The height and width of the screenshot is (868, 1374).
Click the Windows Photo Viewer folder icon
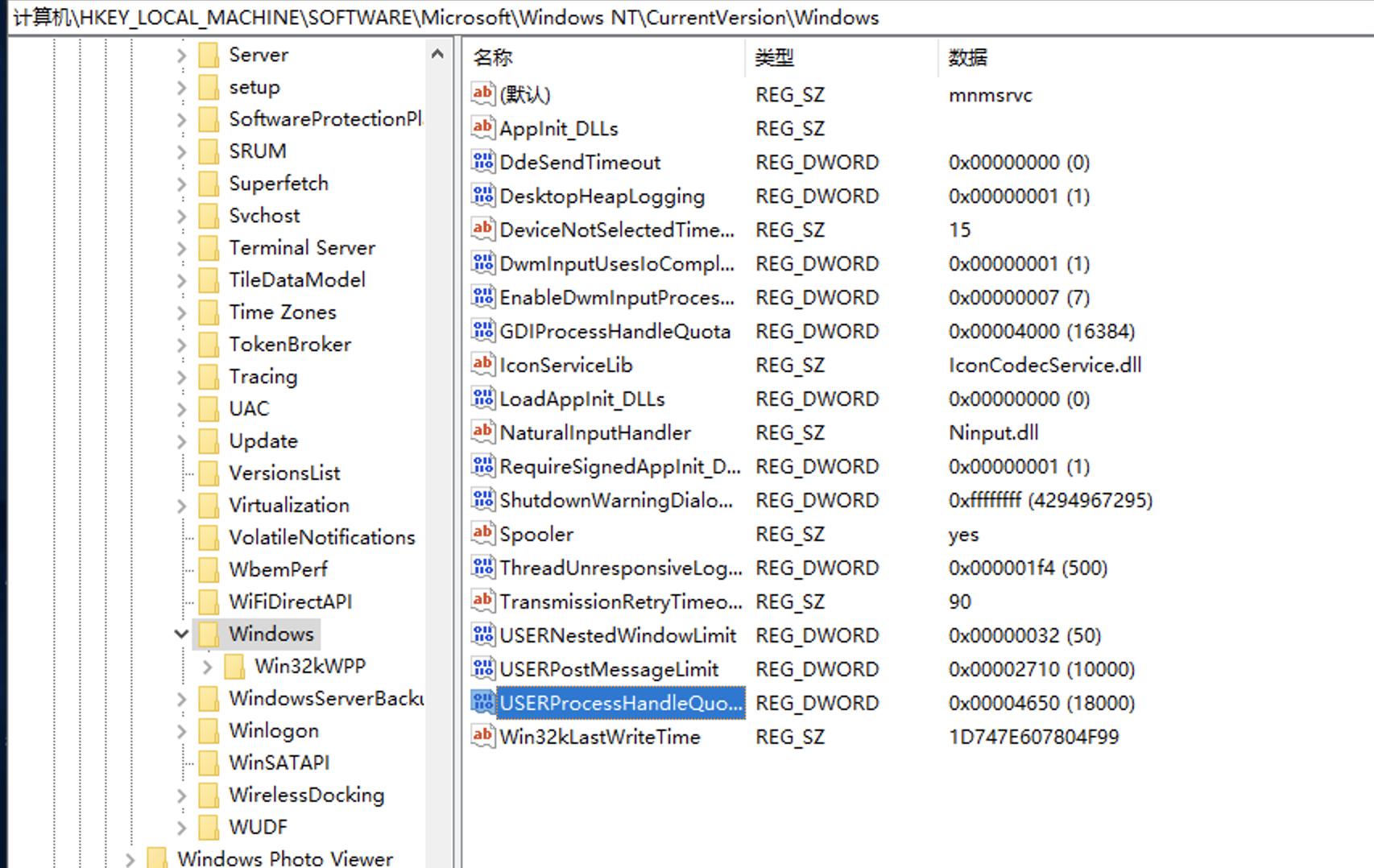point(157,858)
